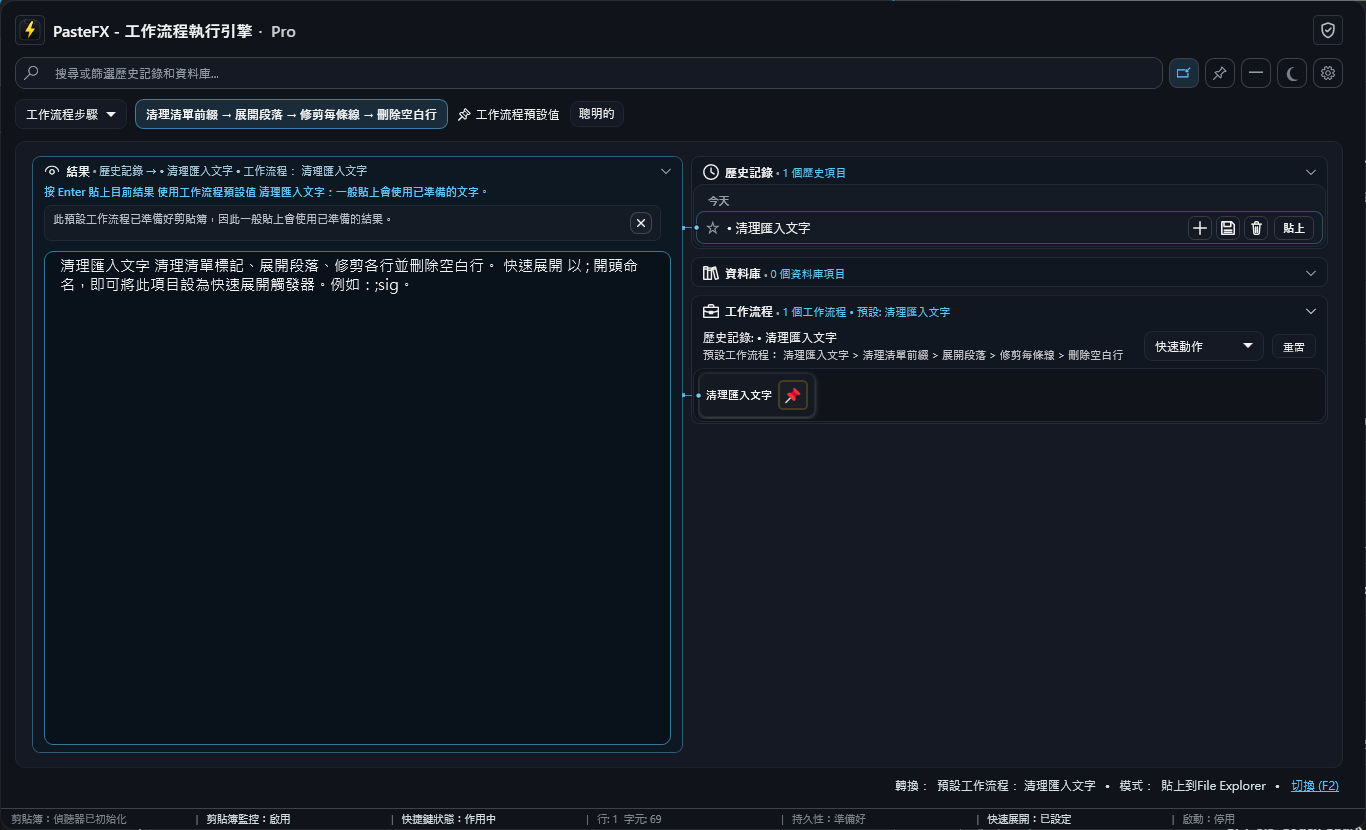Viewport: 1366px width, 830px height.
Task: Click the 工作流程預設值 pin label
Action: coord(508,114)
